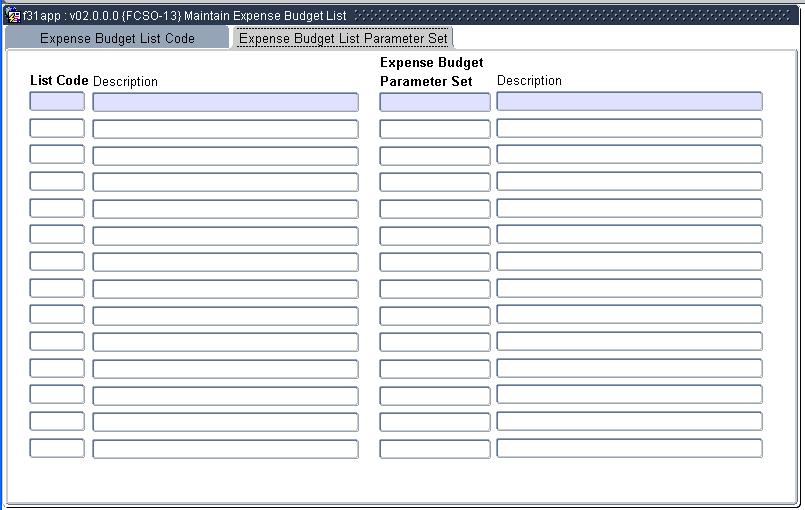
Task: Focus the seventh row Expense Budget Parameter Set field
Action: point(435,262)
